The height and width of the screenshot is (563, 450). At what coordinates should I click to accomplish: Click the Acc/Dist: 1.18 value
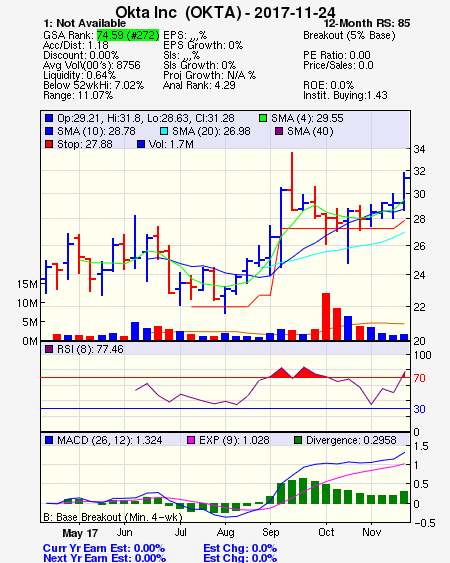[76, 45]
